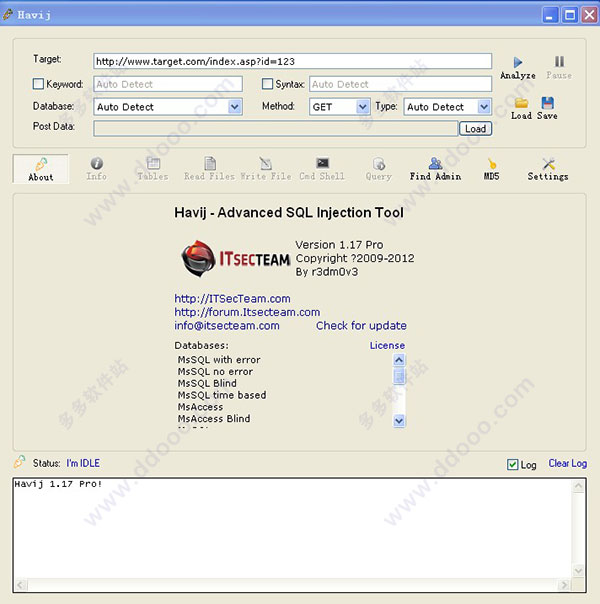
Task: Close the Havij window
Action: [x=589, y=15]
